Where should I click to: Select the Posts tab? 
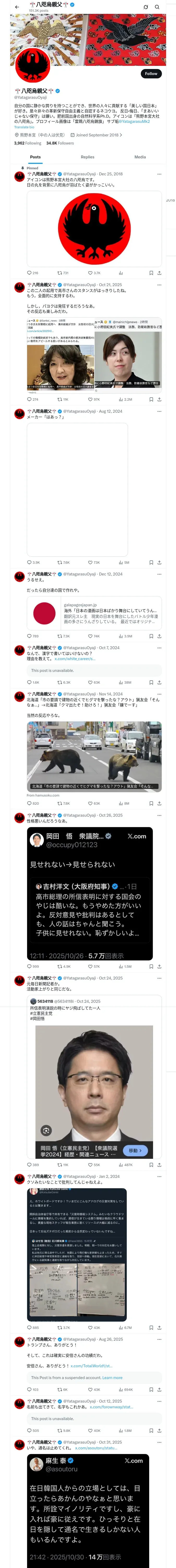36,157
